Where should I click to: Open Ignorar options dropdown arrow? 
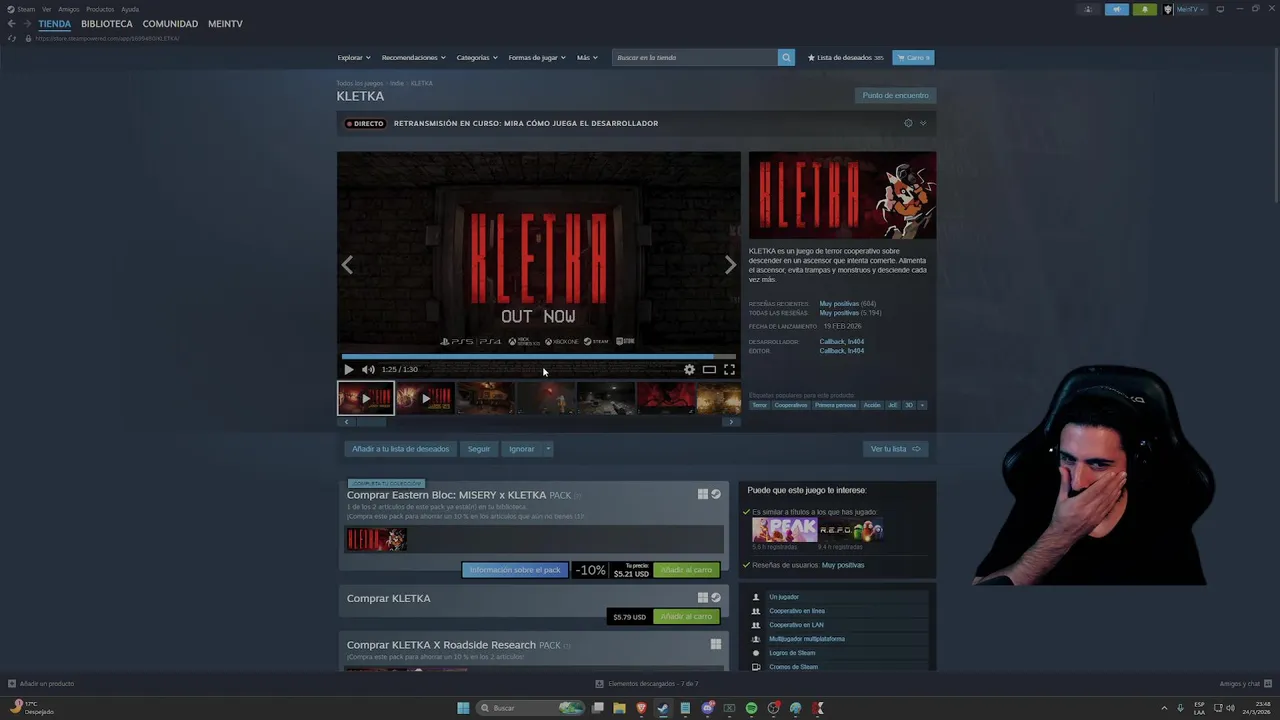(548, 449)
